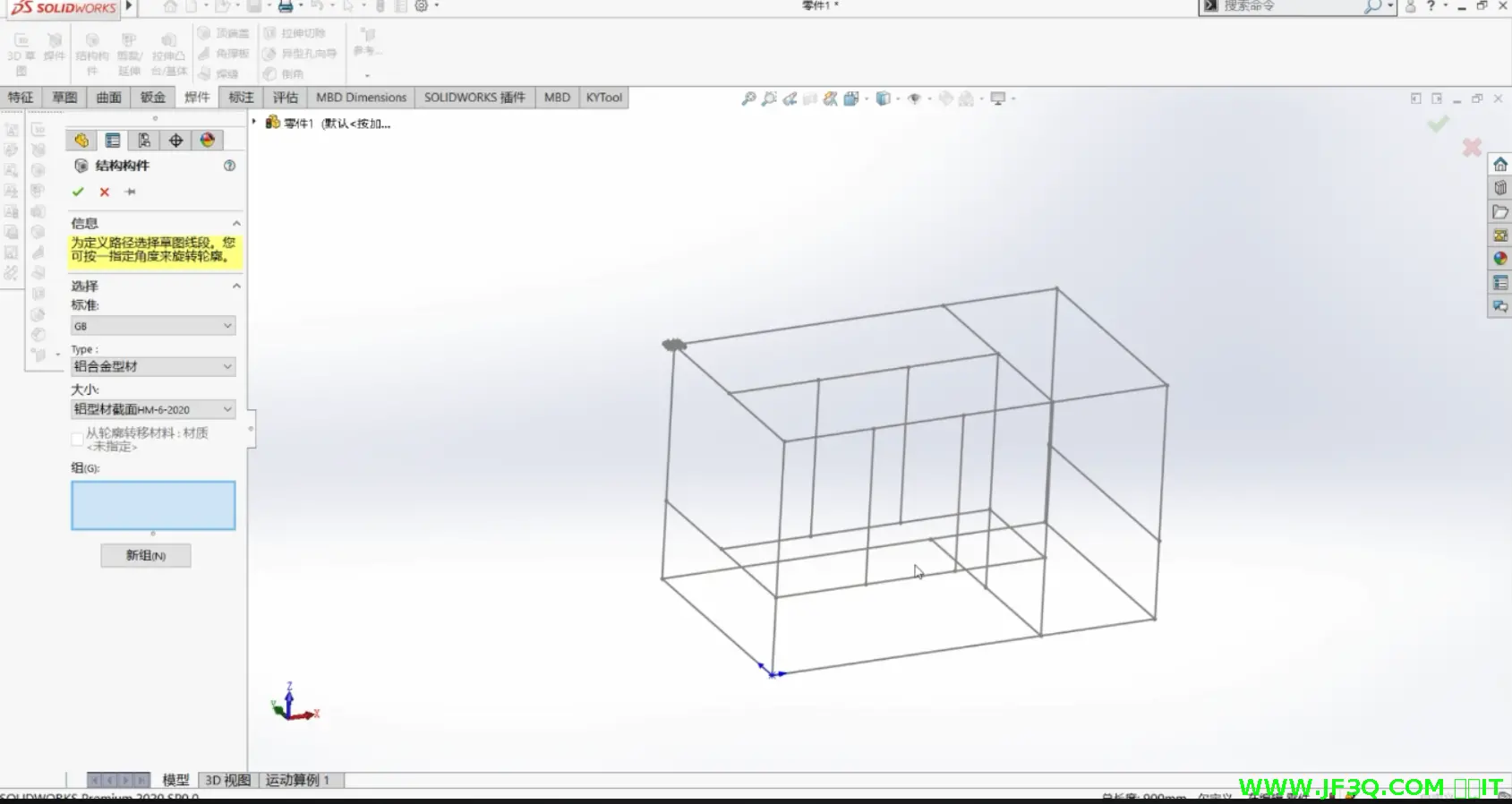
Task: Open the ConfigurationManager tab icon
Action: pyautogui.click(x=144, y=141)
